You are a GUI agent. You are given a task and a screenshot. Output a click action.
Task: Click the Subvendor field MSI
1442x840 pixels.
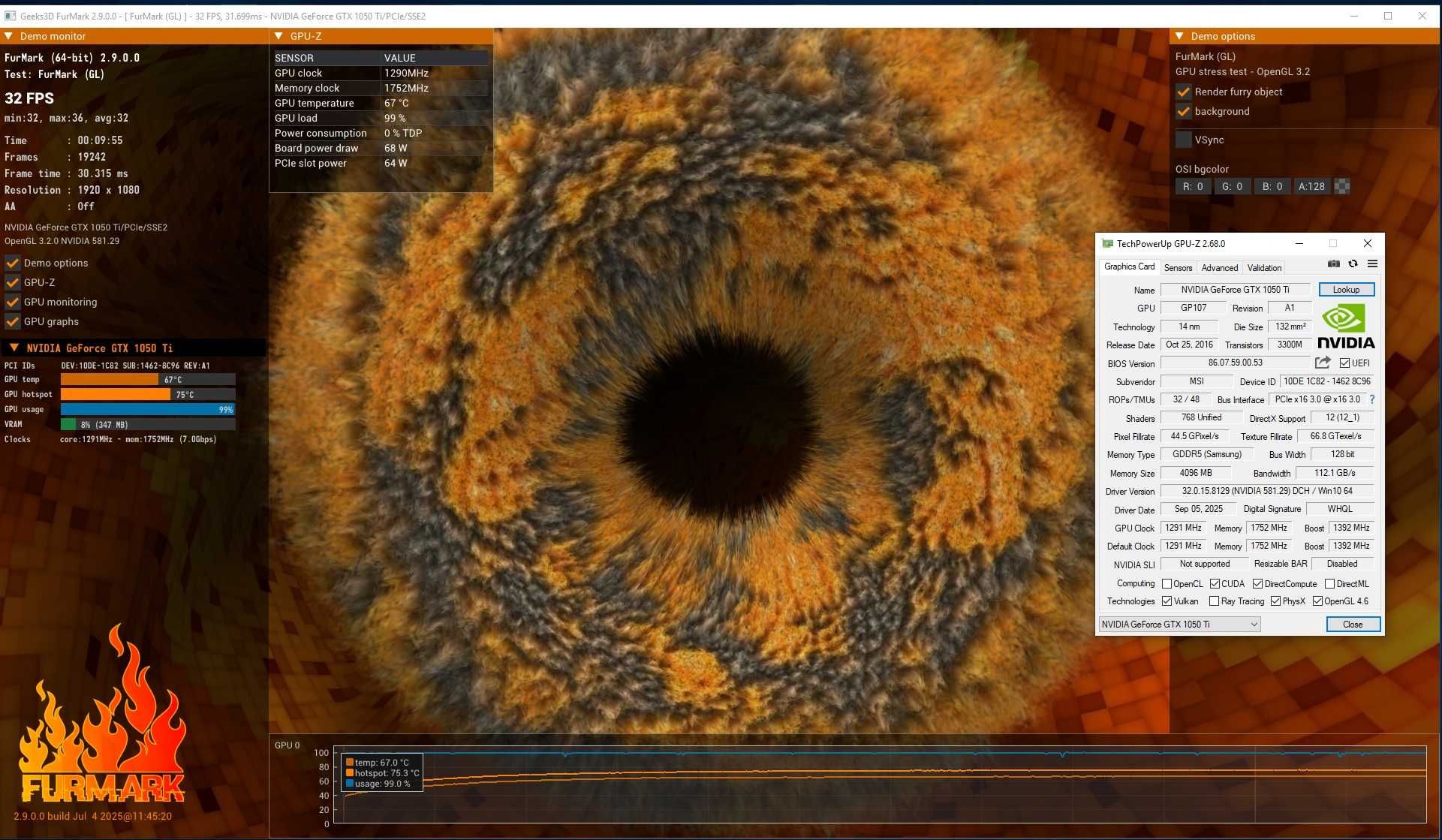click(x=1197, y=381)
